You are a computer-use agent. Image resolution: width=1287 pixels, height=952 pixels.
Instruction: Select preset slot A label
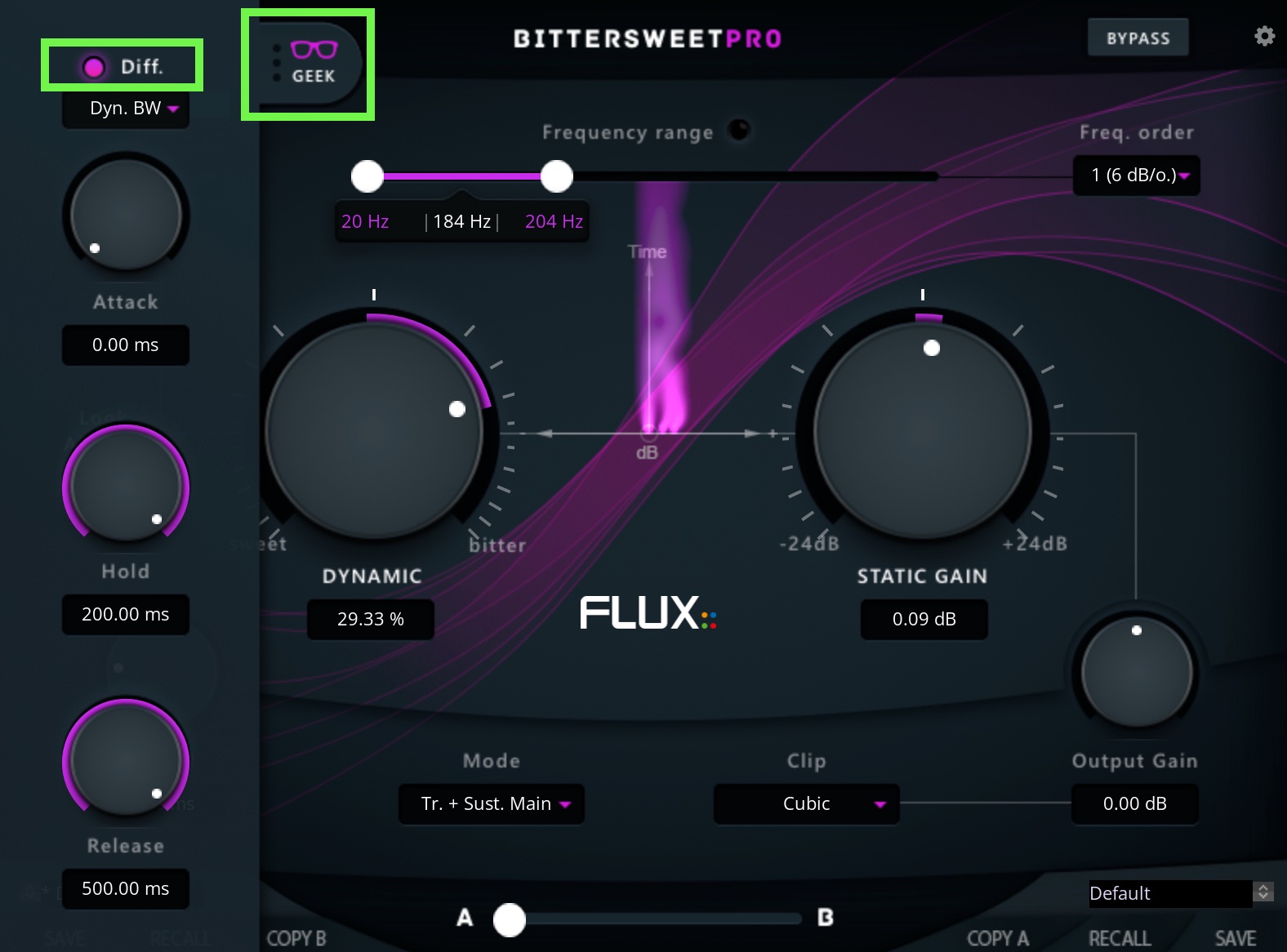click(x=465, y=918)
